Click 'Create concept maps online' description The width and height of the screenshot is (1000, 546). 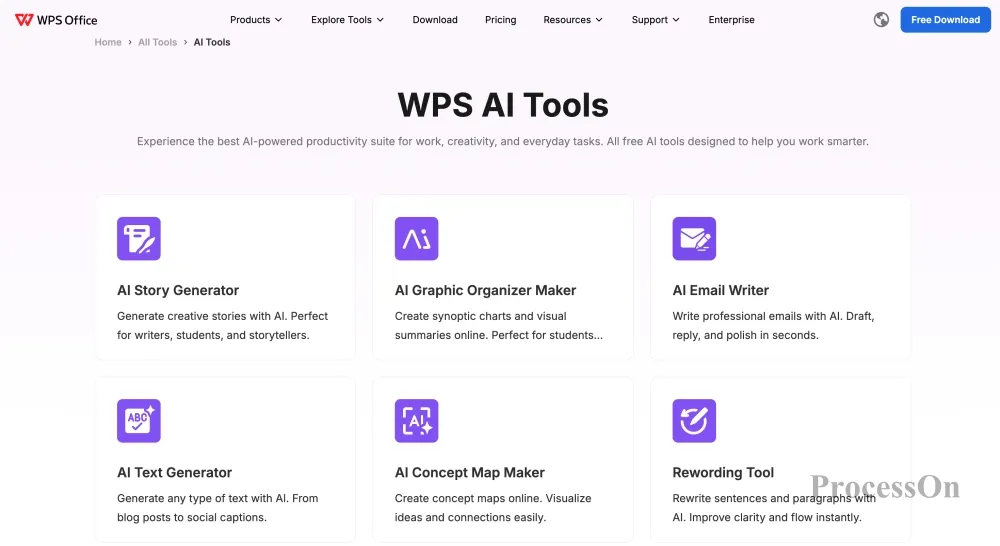492,508
